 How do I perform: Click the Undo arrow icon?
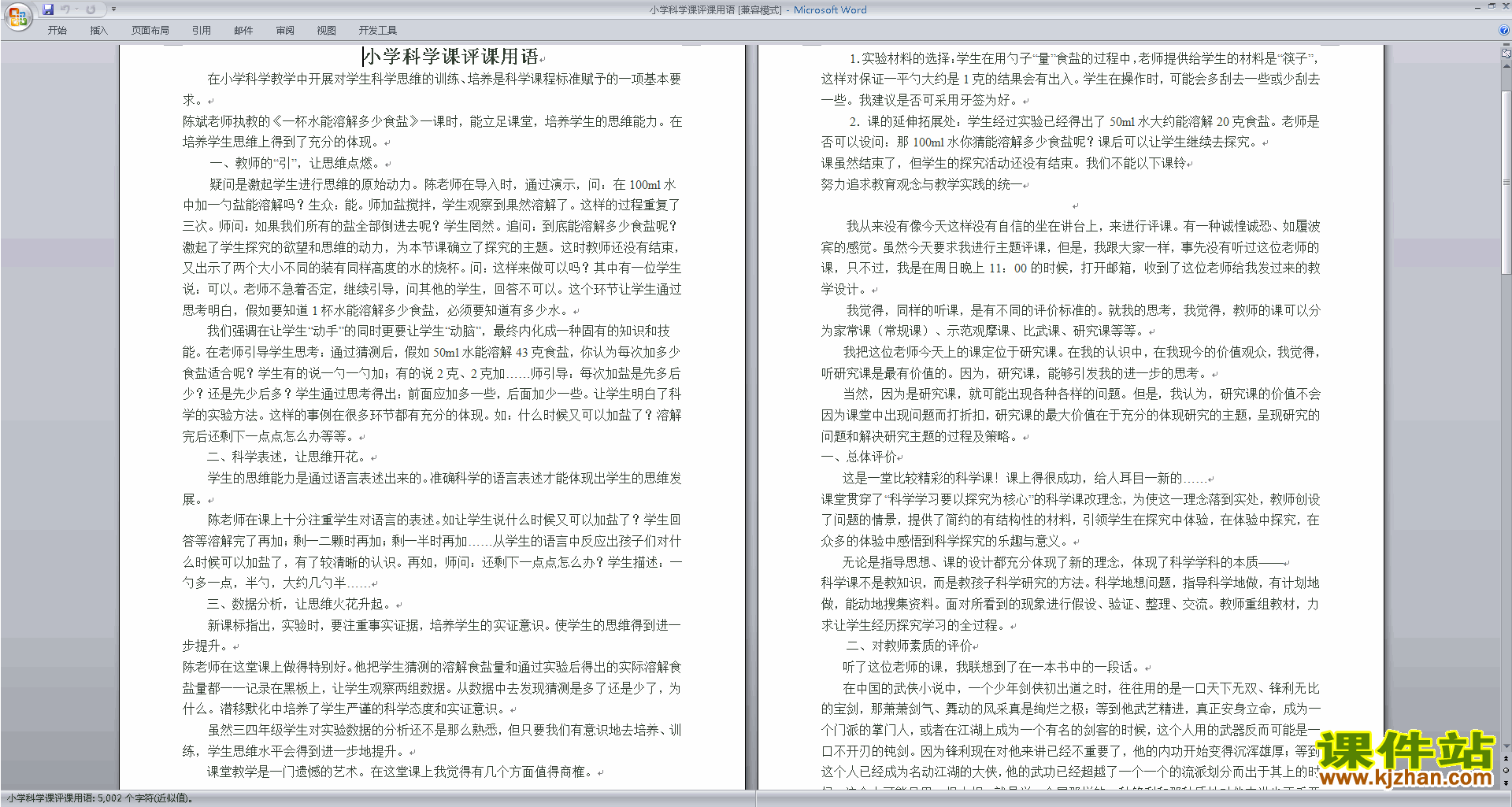click(65, 9)
